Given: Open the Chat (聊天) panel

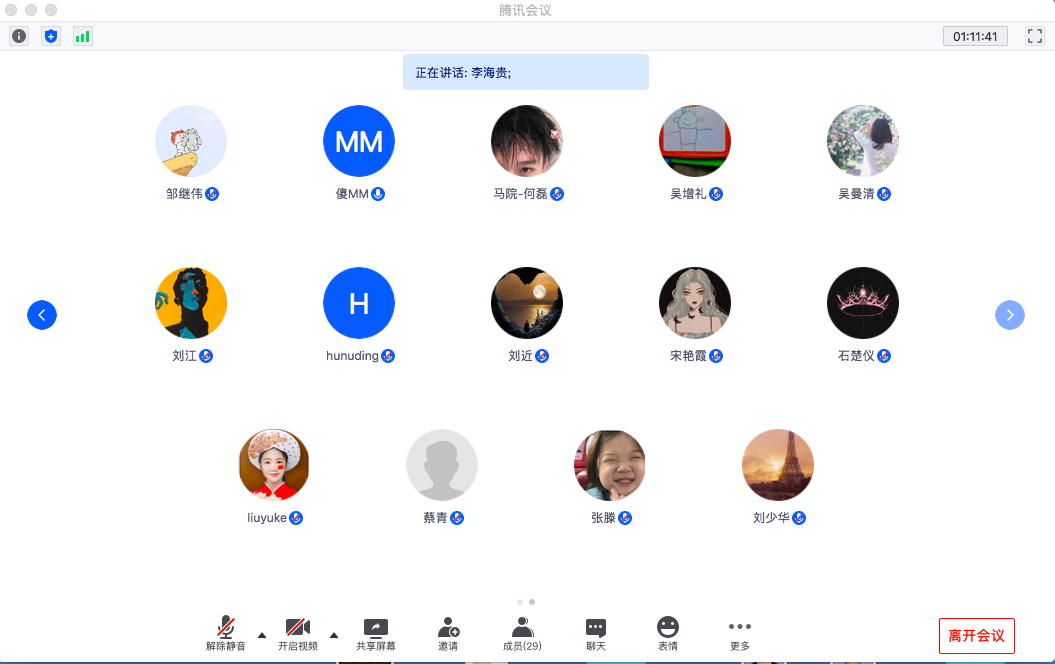Looking at the screenshot, I should [x=596, y=633].
